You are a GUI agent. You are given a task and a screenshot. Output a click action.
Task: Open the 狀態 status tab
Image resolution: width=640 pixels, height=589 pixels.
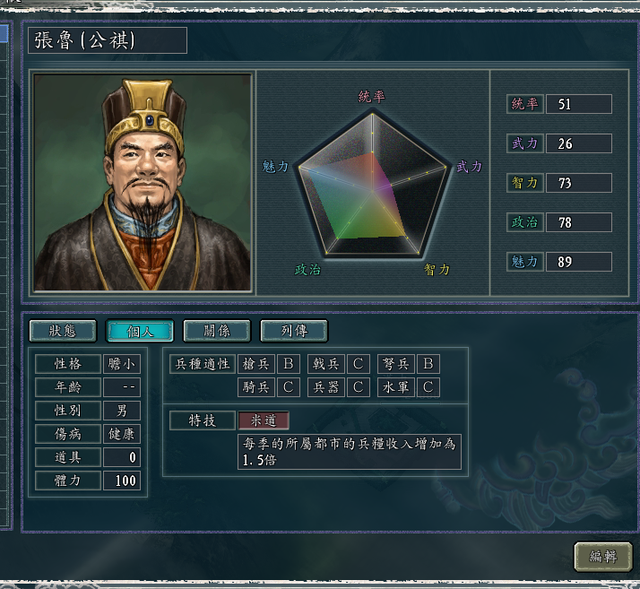click(63, 331)
